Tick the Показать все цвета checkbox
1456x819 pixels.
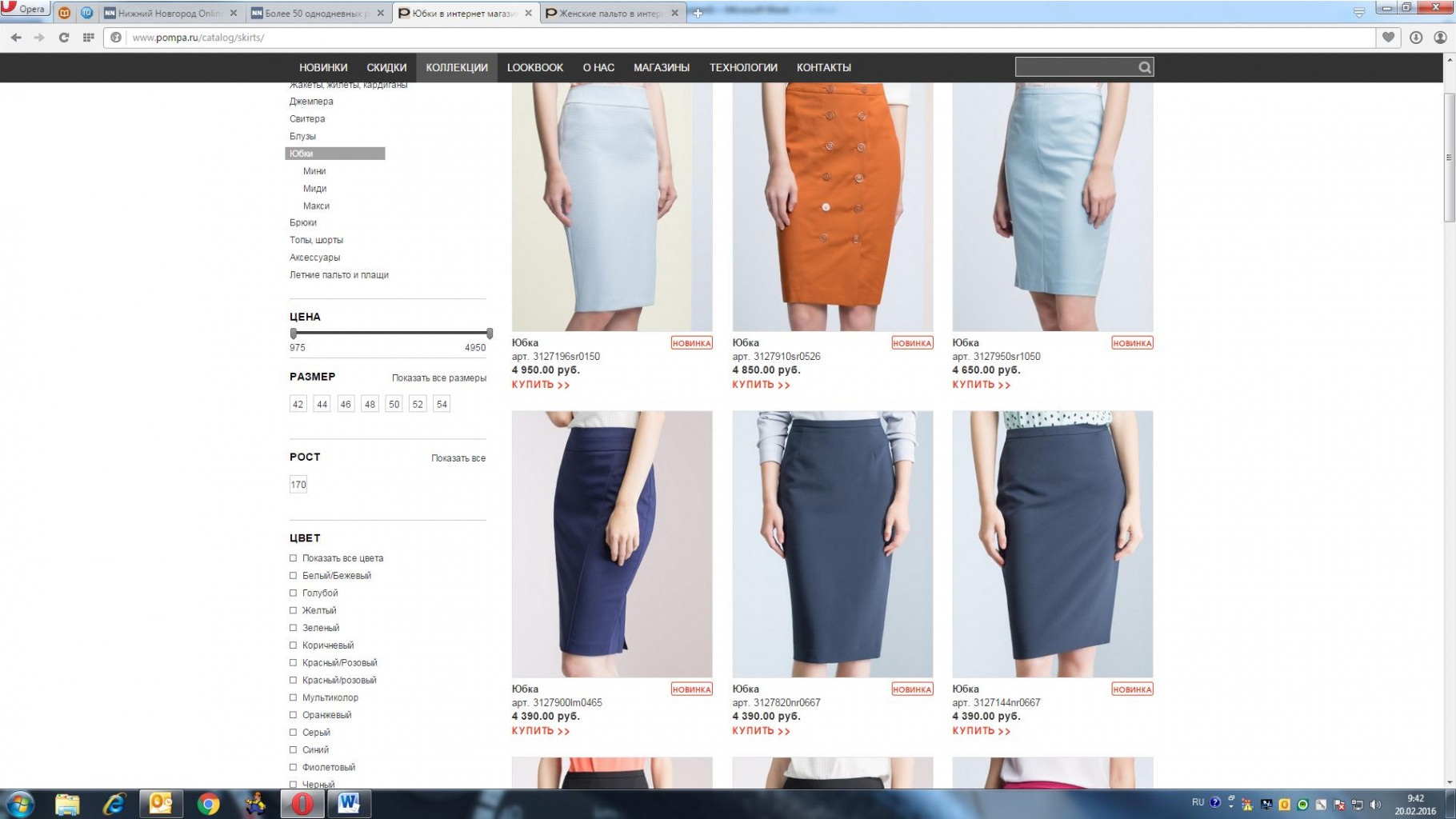pos(293,558)
